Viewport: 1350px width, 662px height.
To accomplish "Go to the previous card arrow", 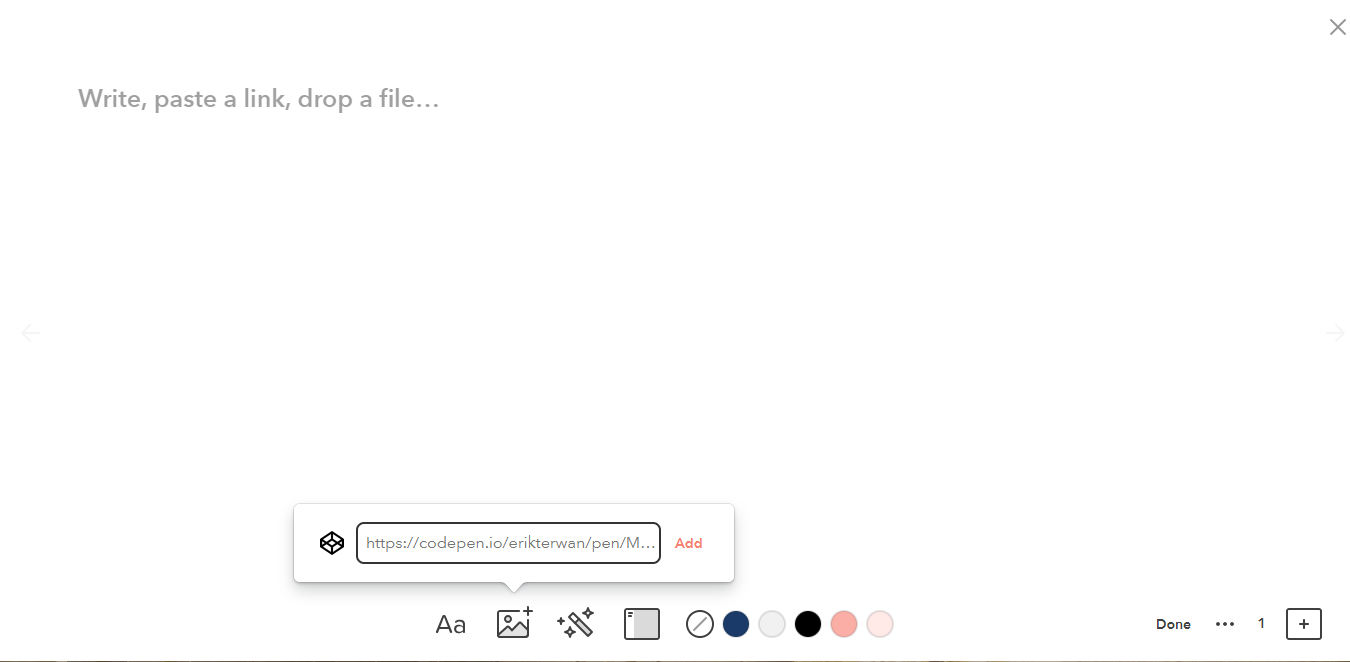I will click(31, 332).
